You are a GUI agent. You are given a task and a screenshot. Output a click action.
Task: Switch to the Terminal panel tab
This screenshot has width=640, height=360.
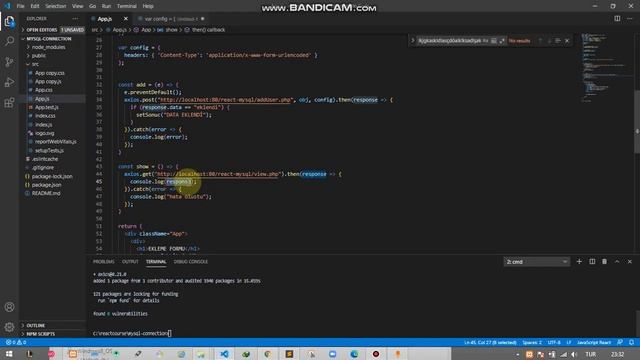click(x=156, y=262)
